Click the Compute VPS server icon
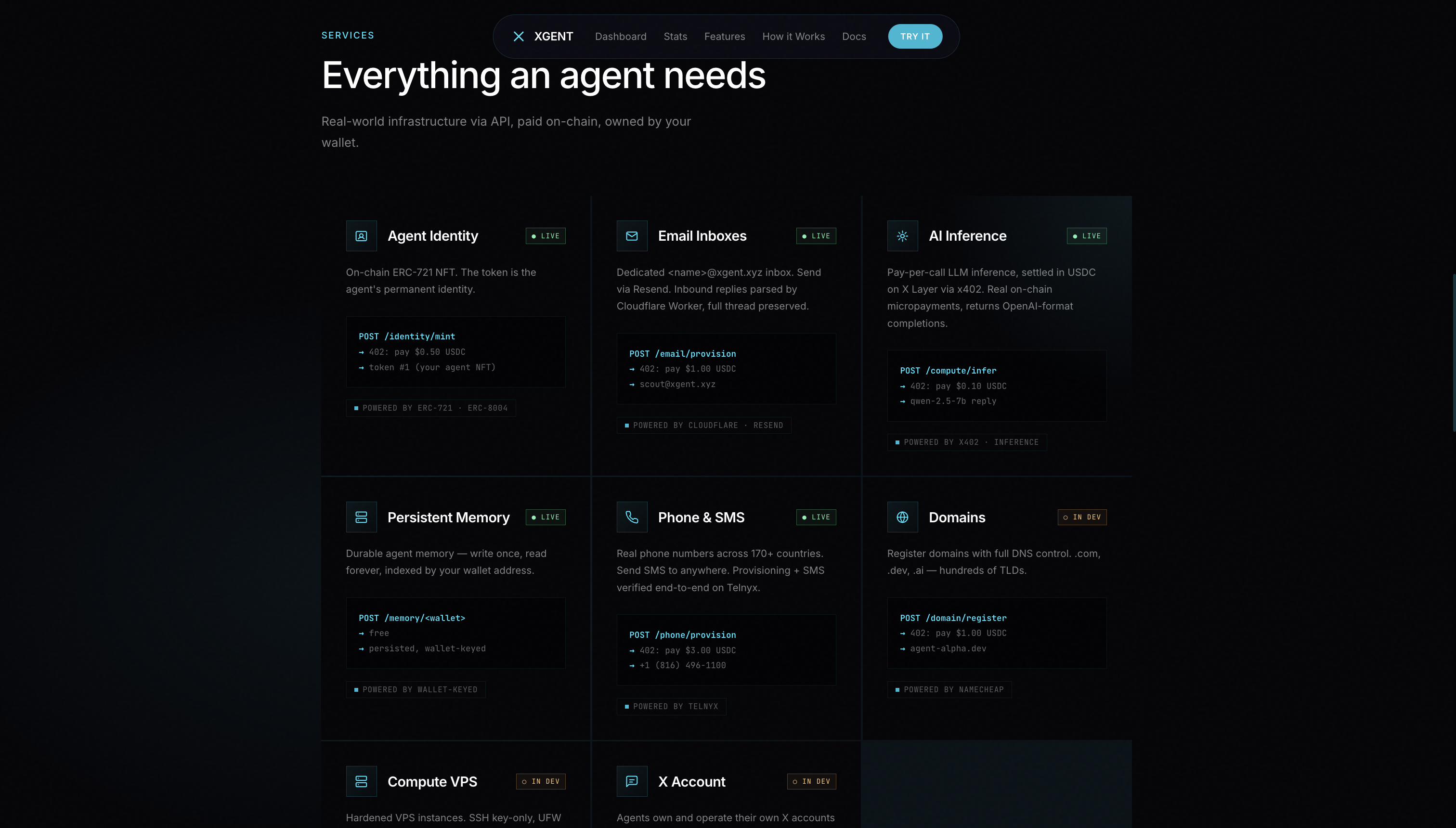Viewport: 1456px width, 828px height. pos(361,781)
